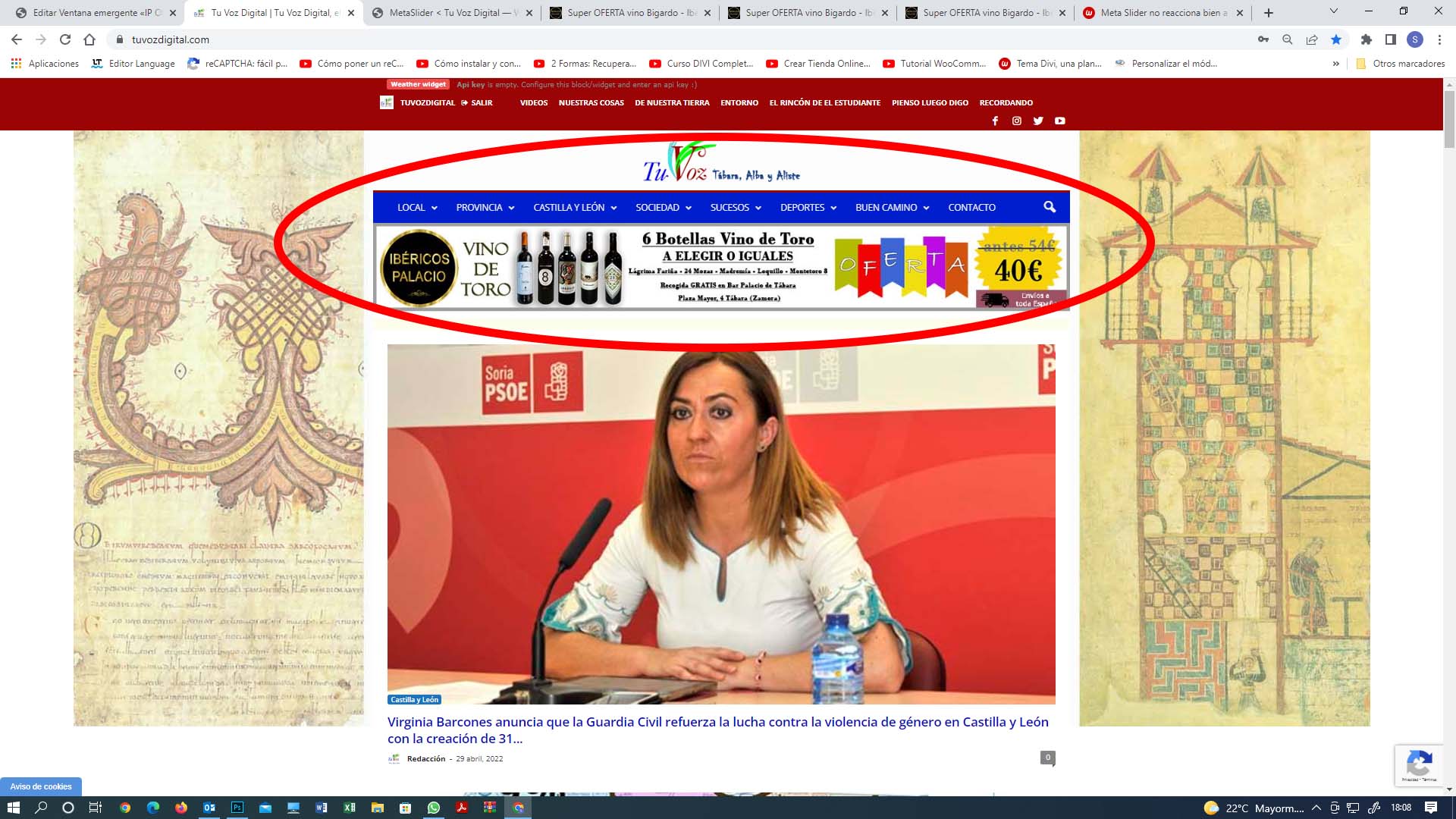Open YouTube icon in top header

(x=1060, y=121)
